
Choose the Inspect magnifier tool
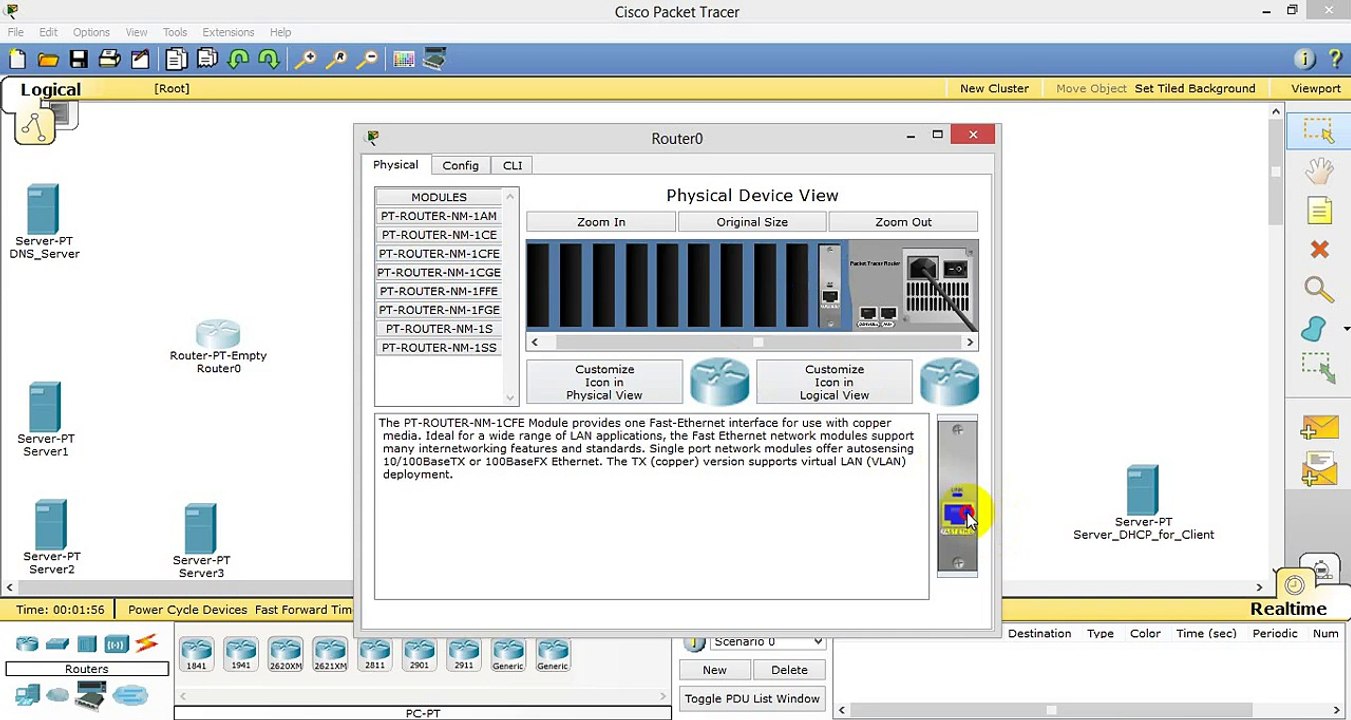[x=1319, y=290]
